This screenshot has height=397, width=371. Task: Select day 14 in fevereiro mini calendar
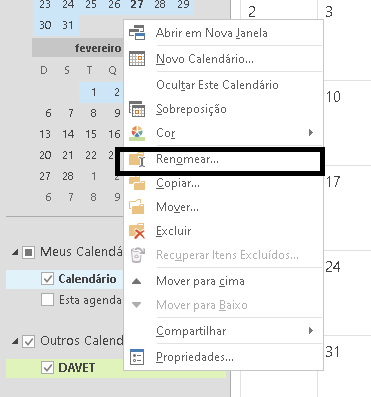point(68,134)
